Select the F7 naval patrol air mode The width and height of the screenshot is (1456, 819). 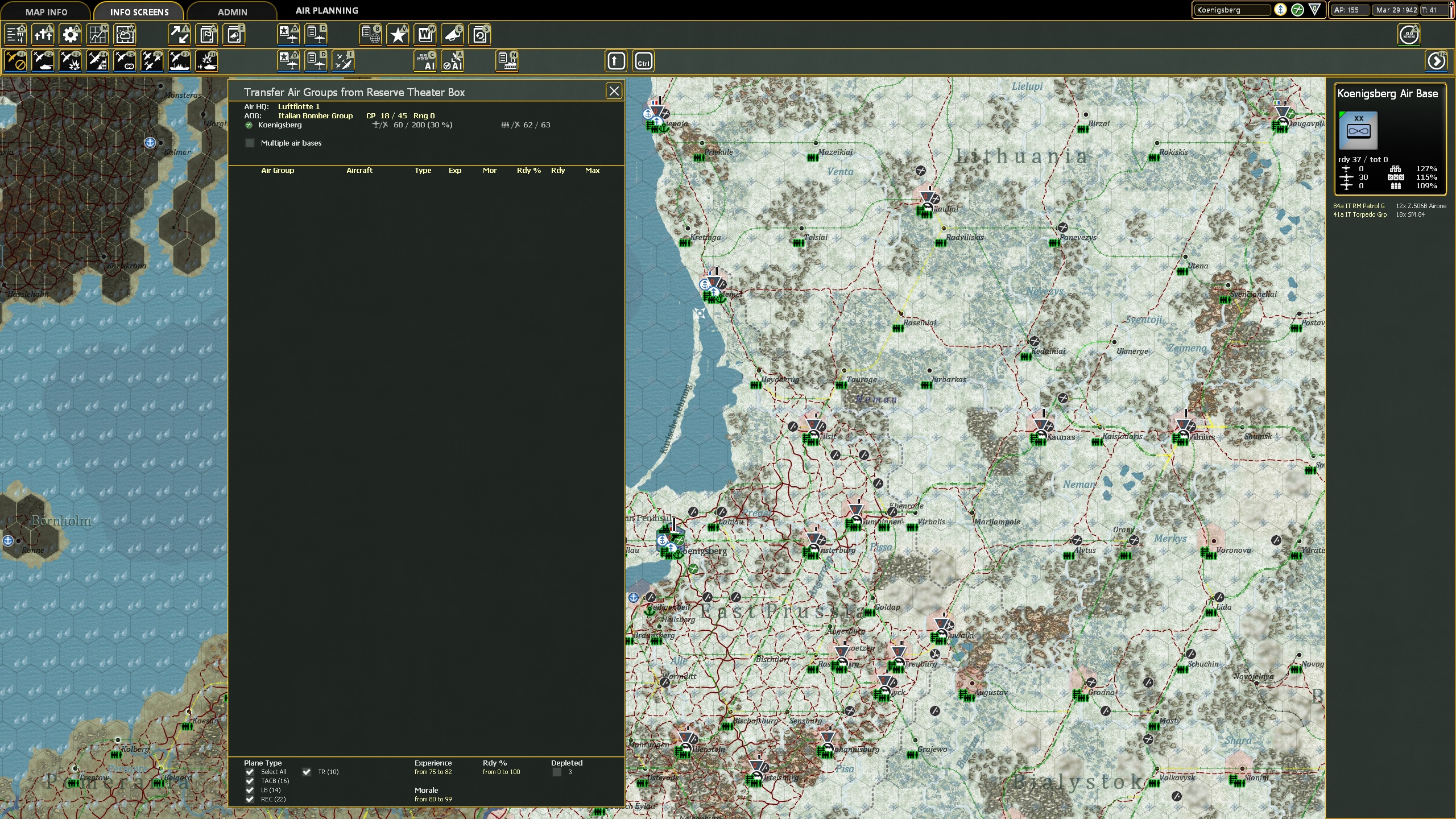[180, 61]
